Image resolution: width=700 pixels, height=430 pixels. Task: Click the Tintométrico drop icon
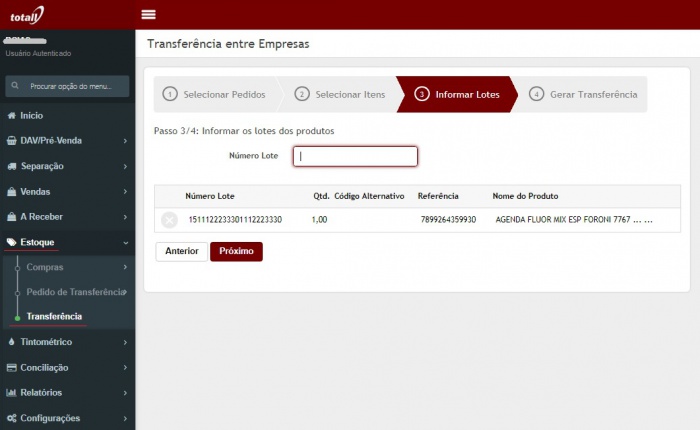click(x=12, y=342)
